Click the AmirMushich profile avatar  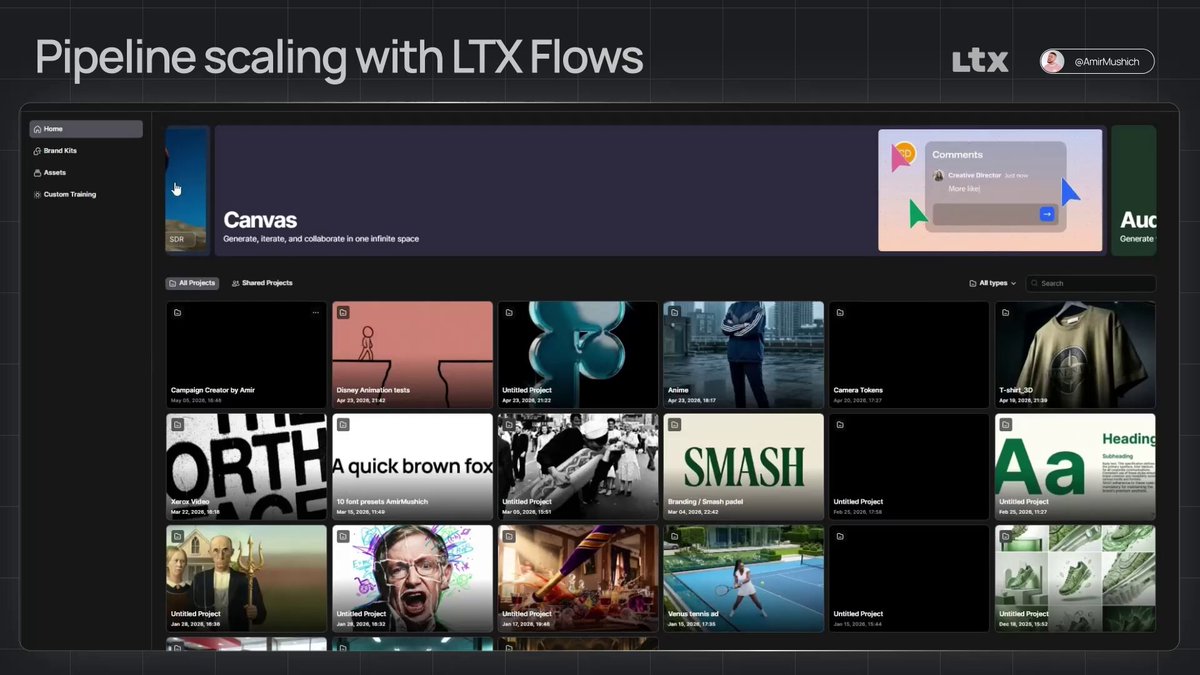tap(1052, 62)
